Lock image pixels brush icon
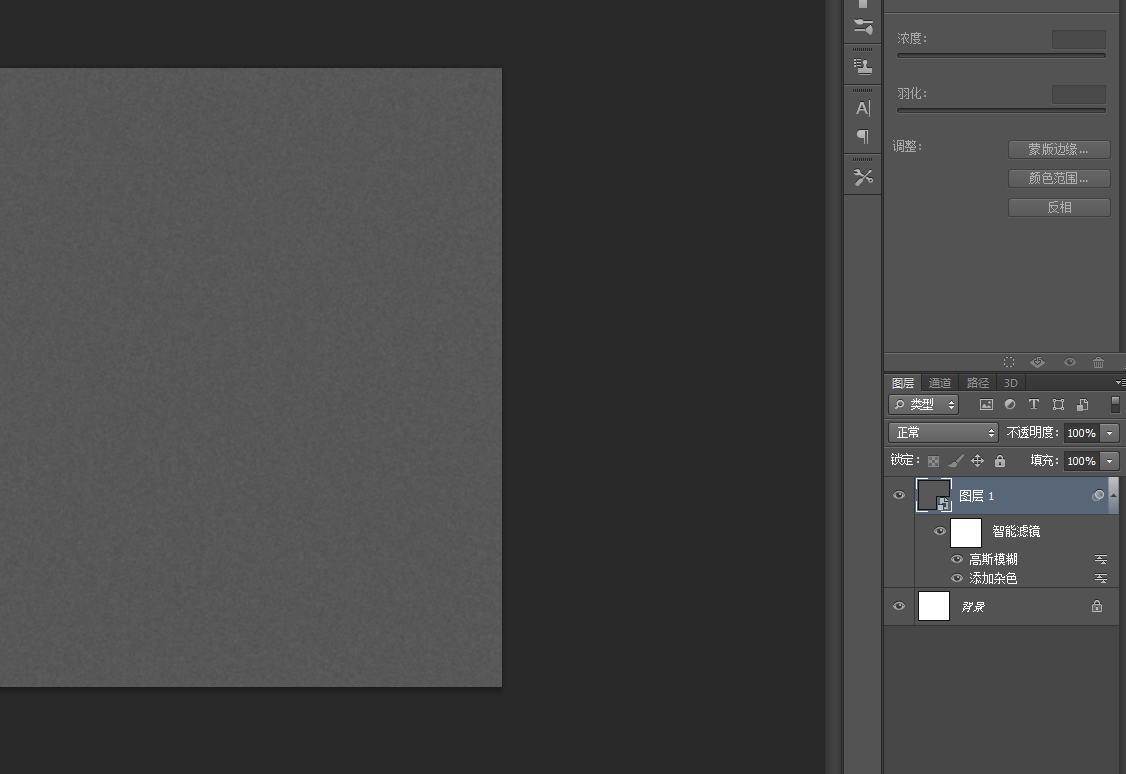 [956, 461]
